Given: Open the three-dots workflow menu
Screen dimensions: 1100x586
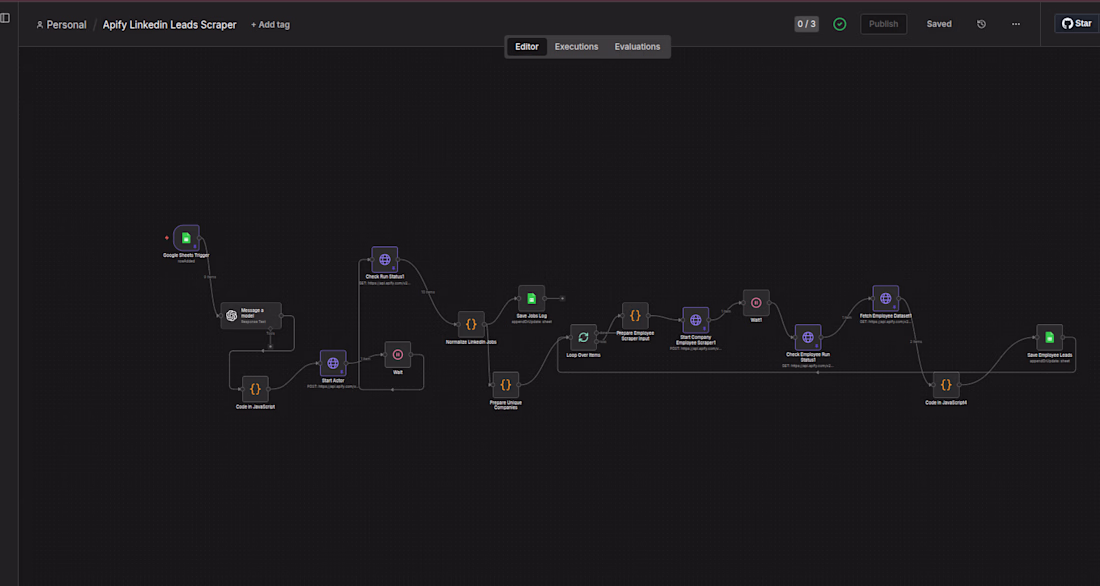Looking at the screenshot, I should coord(1016,24).
